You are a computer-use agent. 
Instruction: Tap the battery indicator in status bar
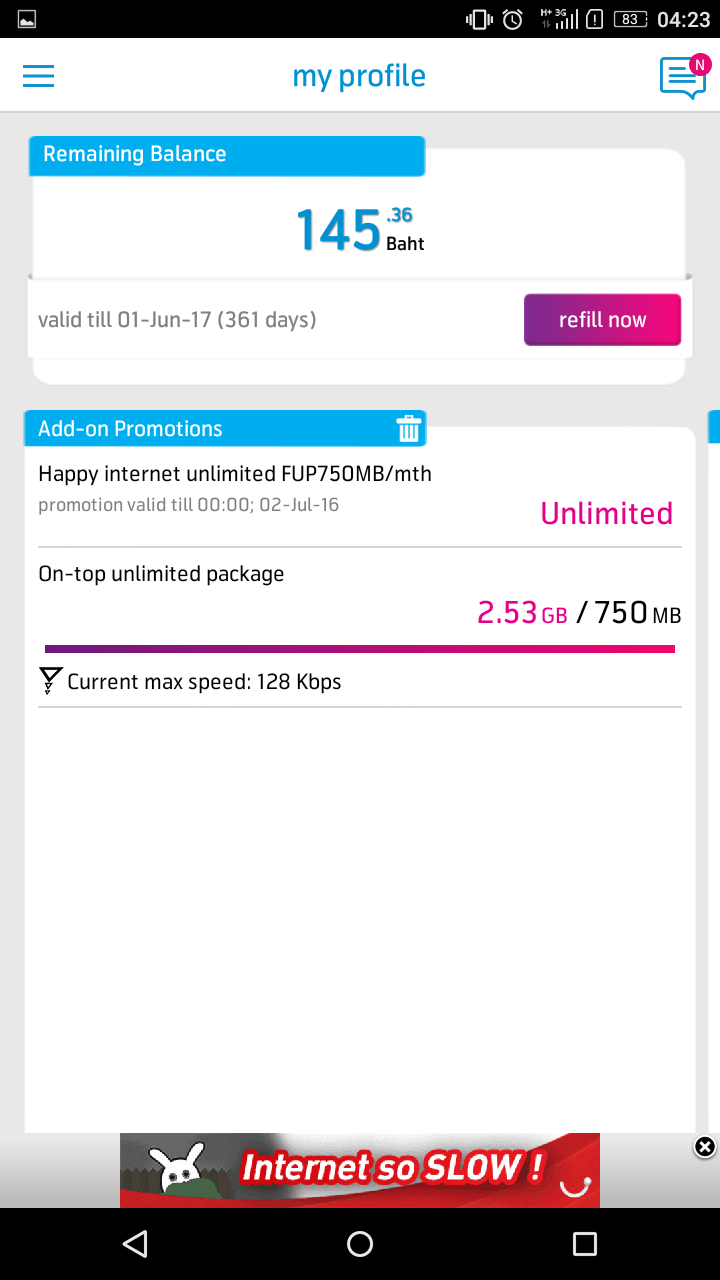pos(630,19)
